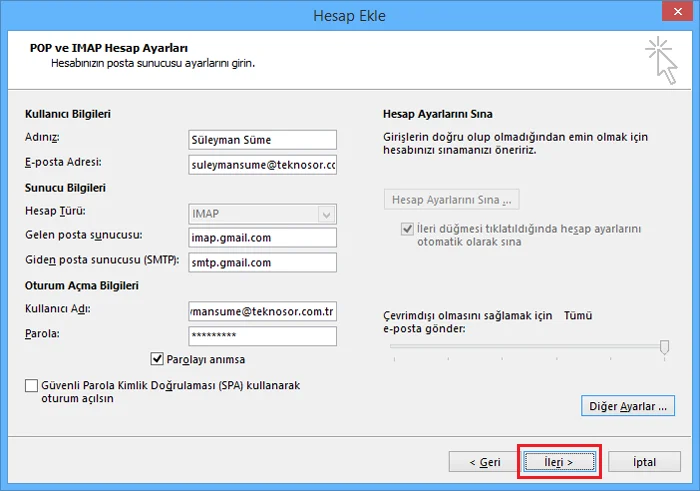This screenshot has width=700, height=491.
Task: Click the offline mail slider handle
Action: (664, 346)
